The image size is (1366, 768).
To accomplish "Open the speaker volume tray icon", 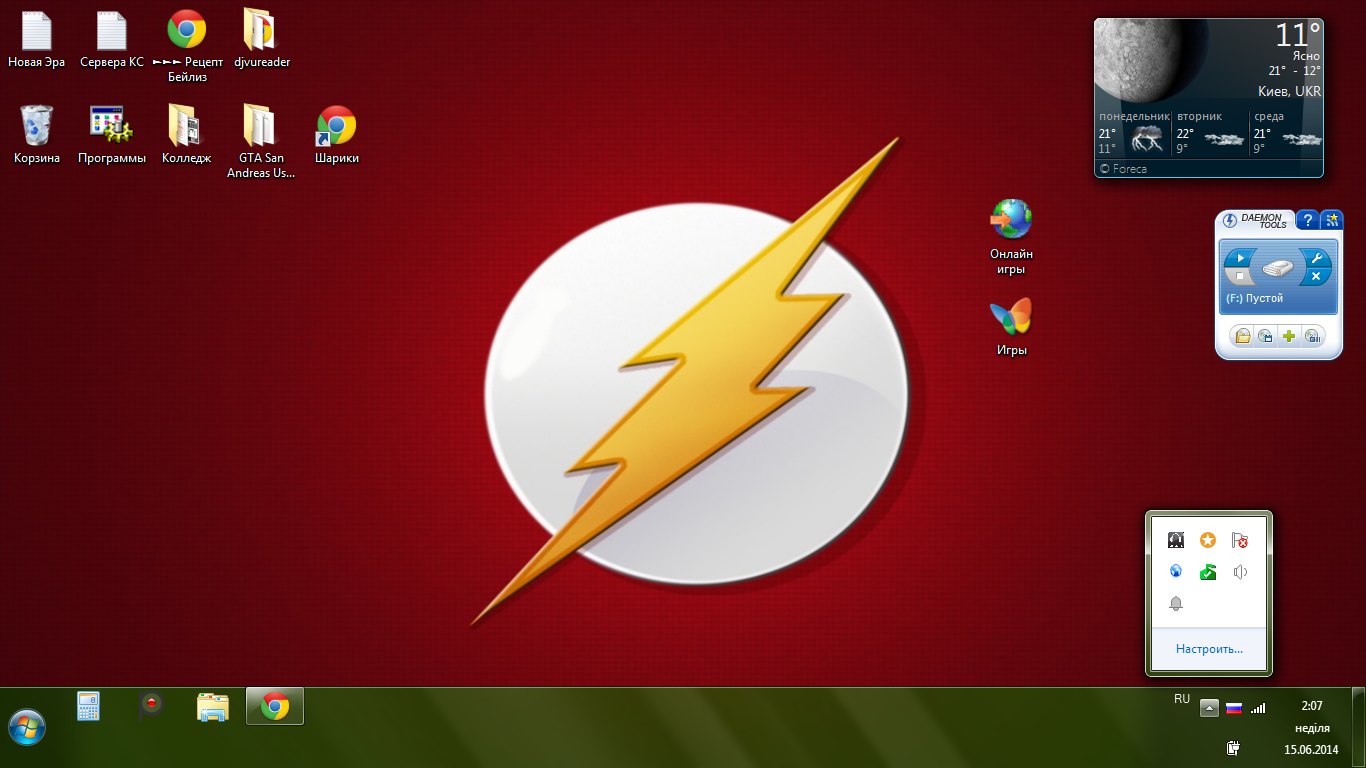I will point(1240,572).
